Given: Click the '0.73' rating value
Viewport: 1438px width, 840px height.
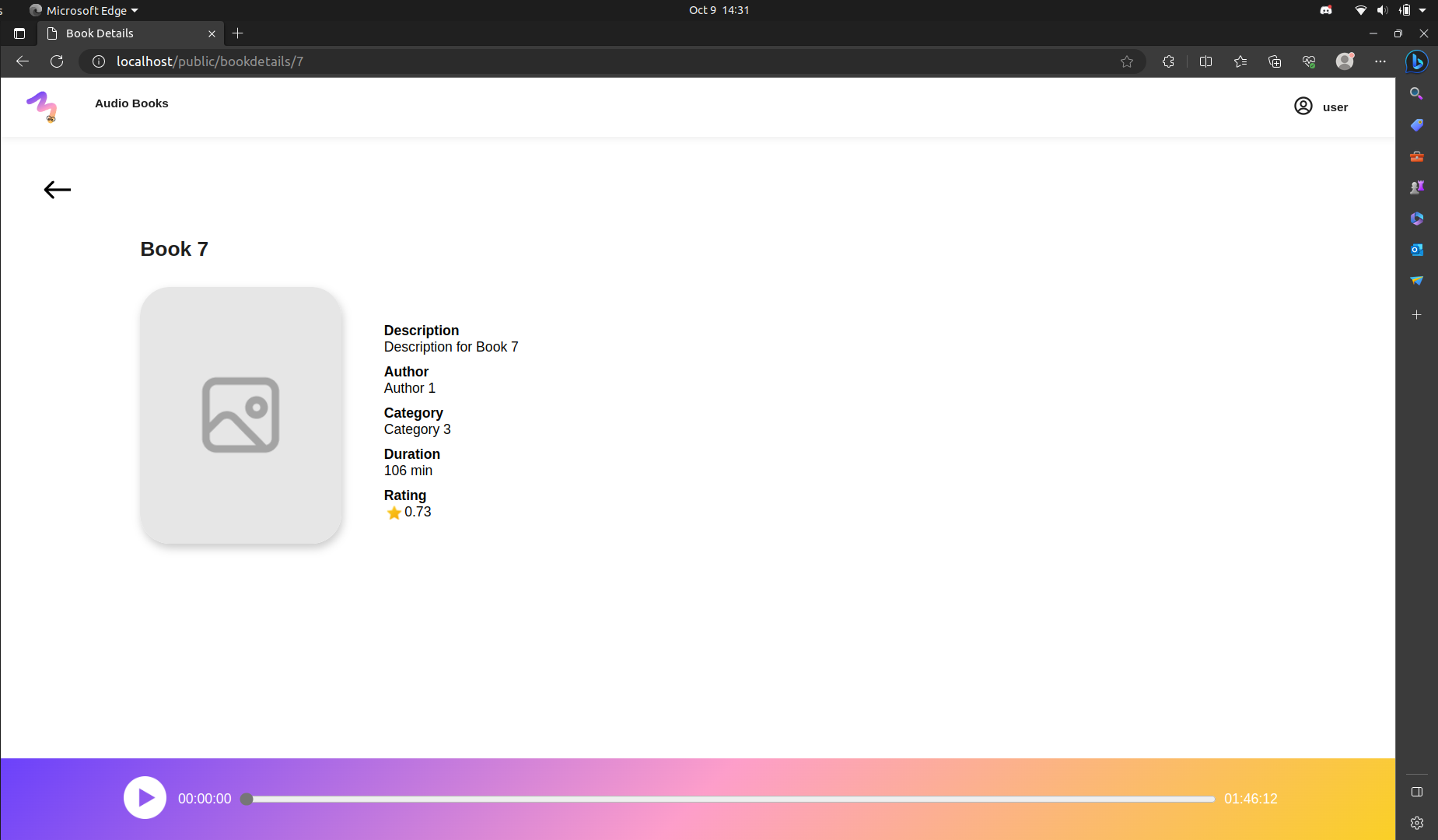Looking at the screenshot, I should pos(418,512).
